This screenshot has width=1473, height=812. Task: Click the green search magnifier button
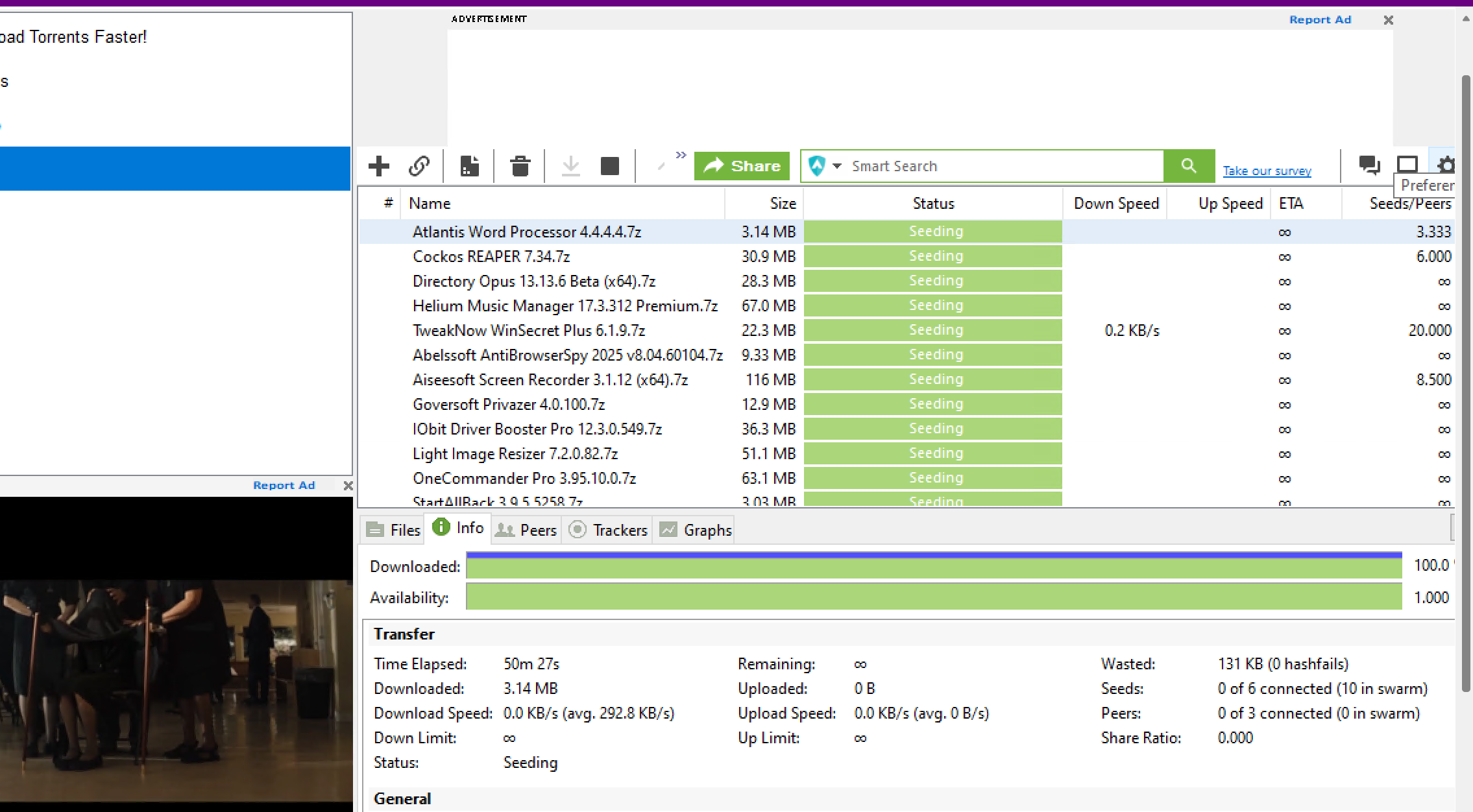pos(1189,166)
